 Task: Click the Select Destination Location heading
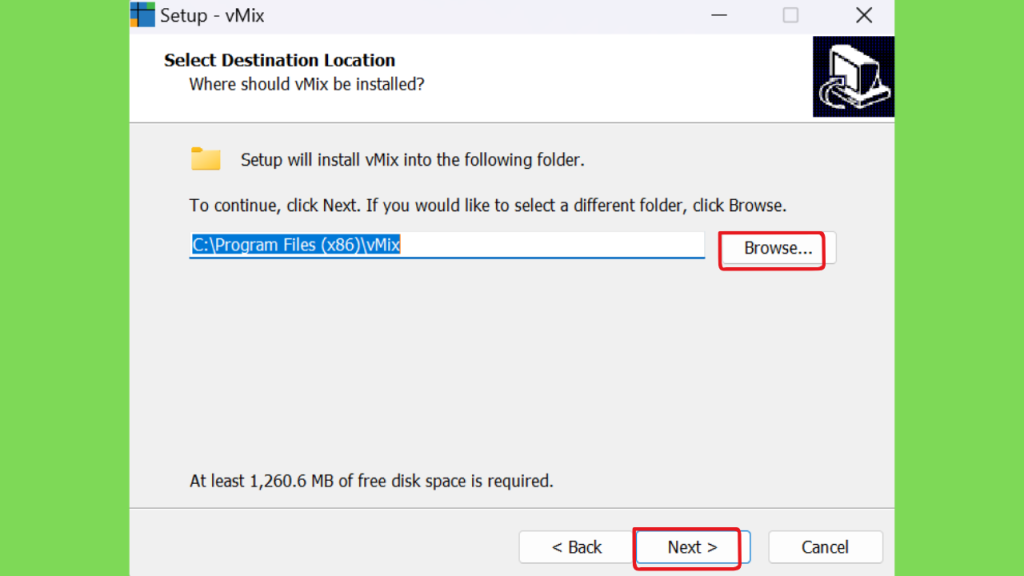tap(280, 60)
